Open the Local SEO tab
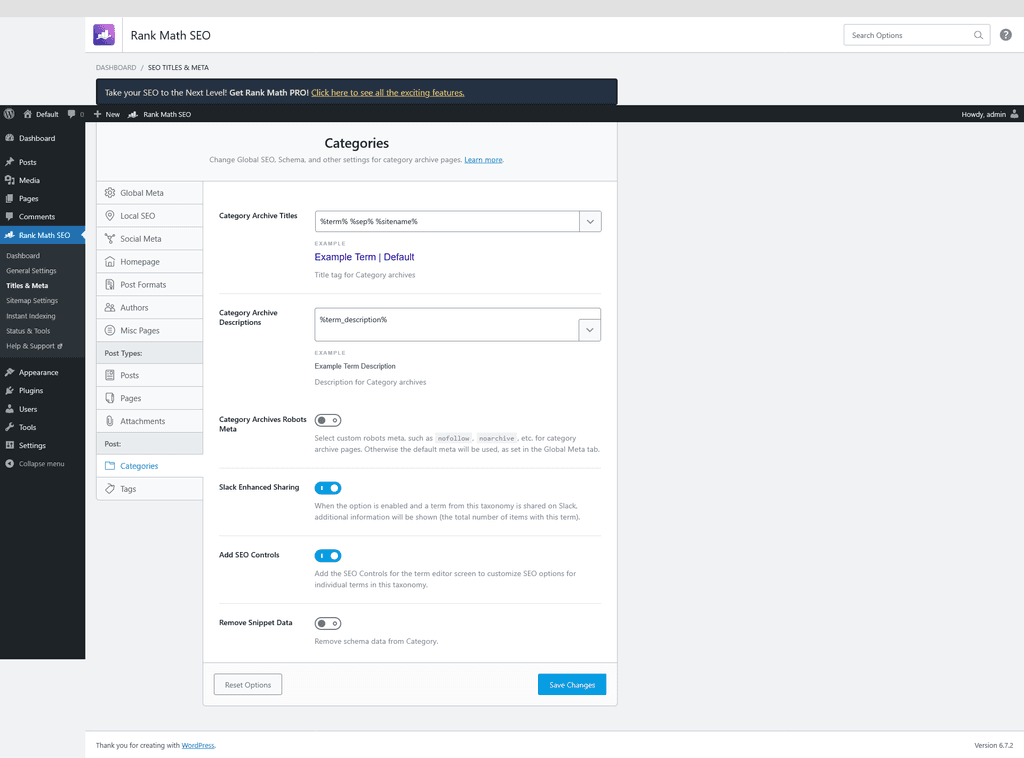 [x=150, y=215]
